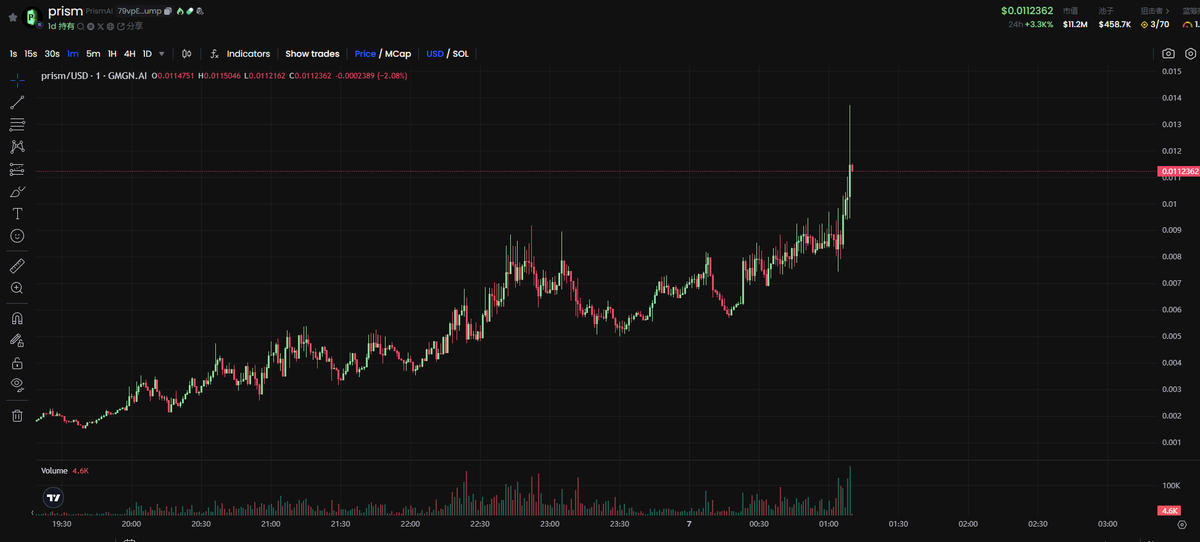The width and height of the screenshot is (1200, 542).
Task: Select the crosshair cursor tool
Action: (17, 80)
